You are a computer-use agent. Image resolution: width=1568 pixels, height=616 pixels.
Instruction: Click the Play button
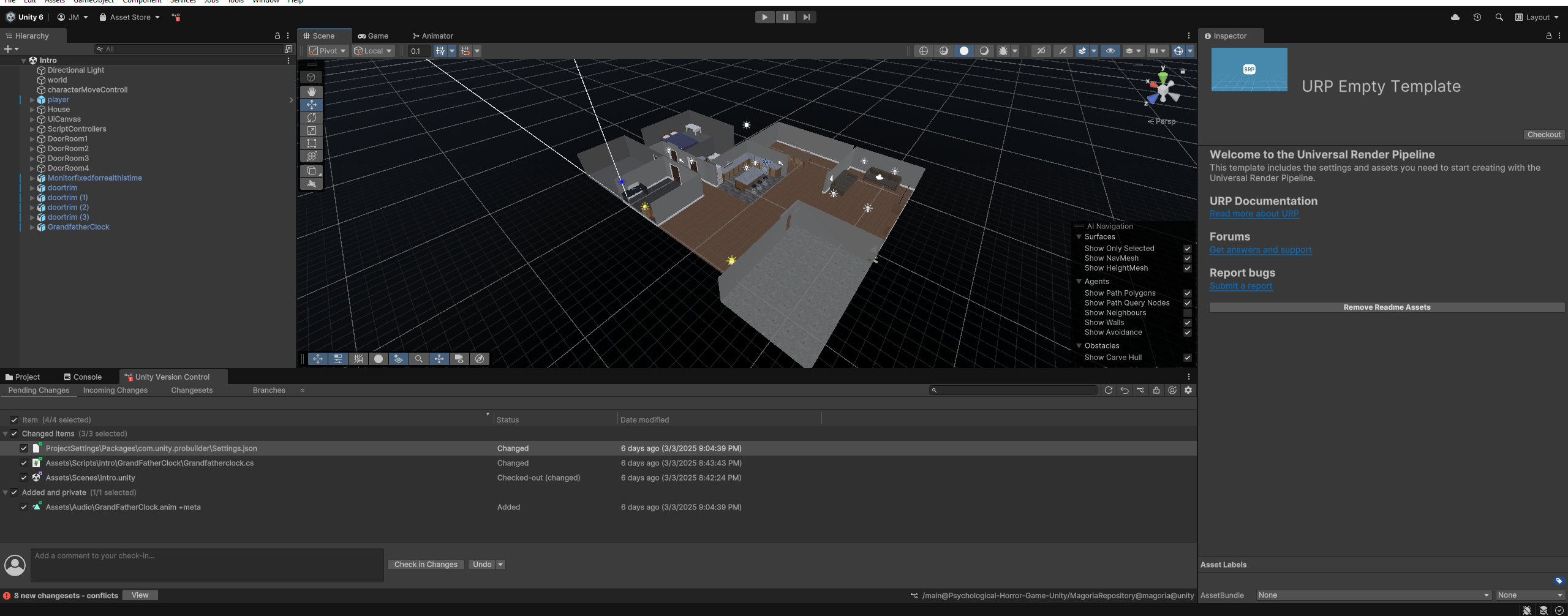[764, 17]
